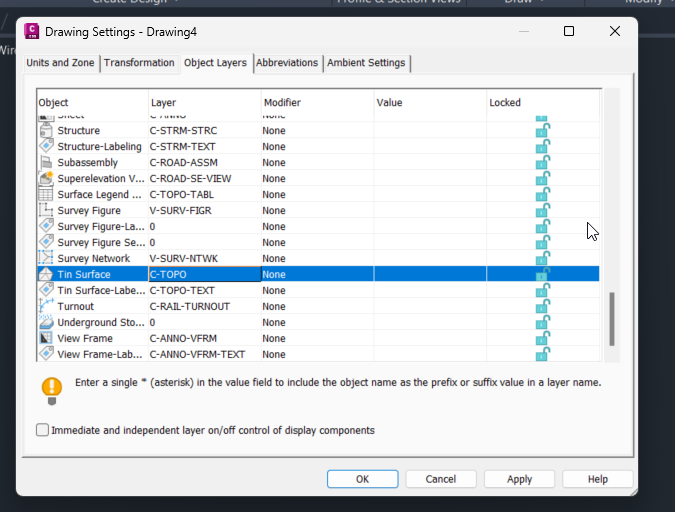The width and height of the screenshot is (675, 512).
Task: Click the Survey Network object icon
Action: click(x=46, y=259)
